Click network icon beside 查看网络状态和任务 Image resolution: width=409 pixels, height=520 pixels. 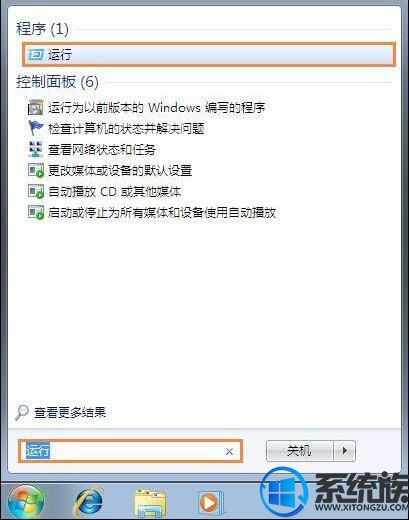(35, 149)
